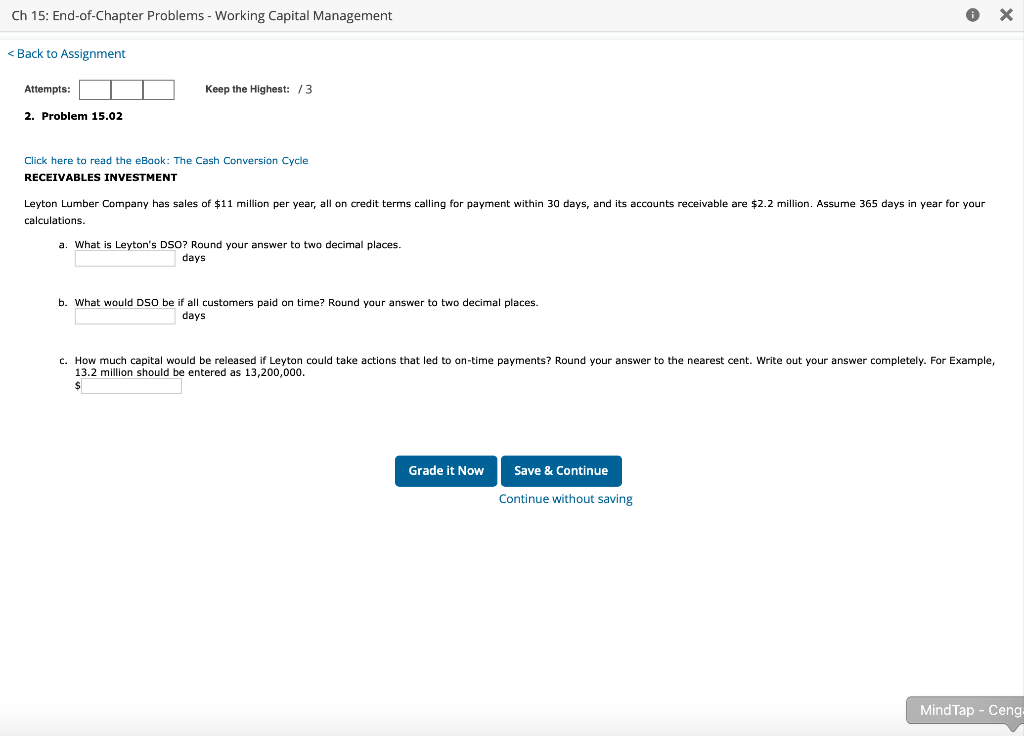Click the Keep the Highest label

coord(248,89)
